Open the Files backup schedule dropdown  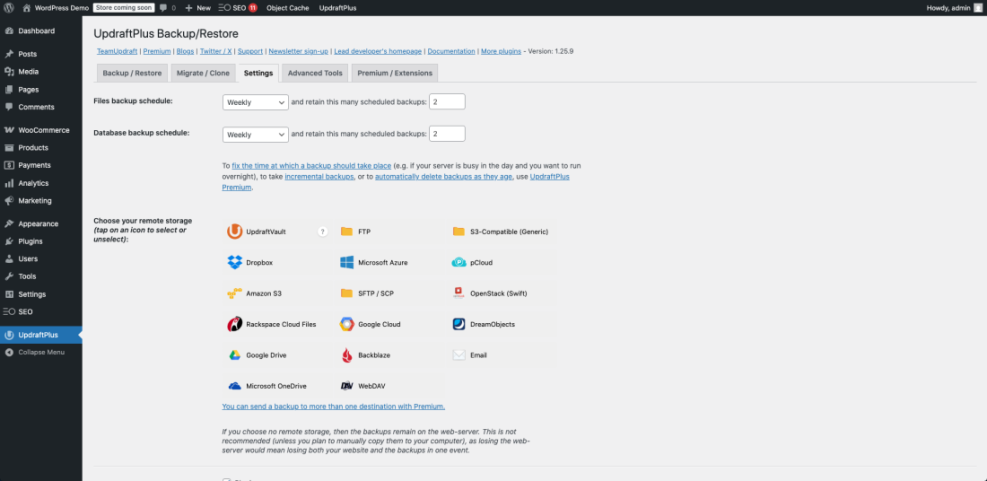click(x=255, y=102)
